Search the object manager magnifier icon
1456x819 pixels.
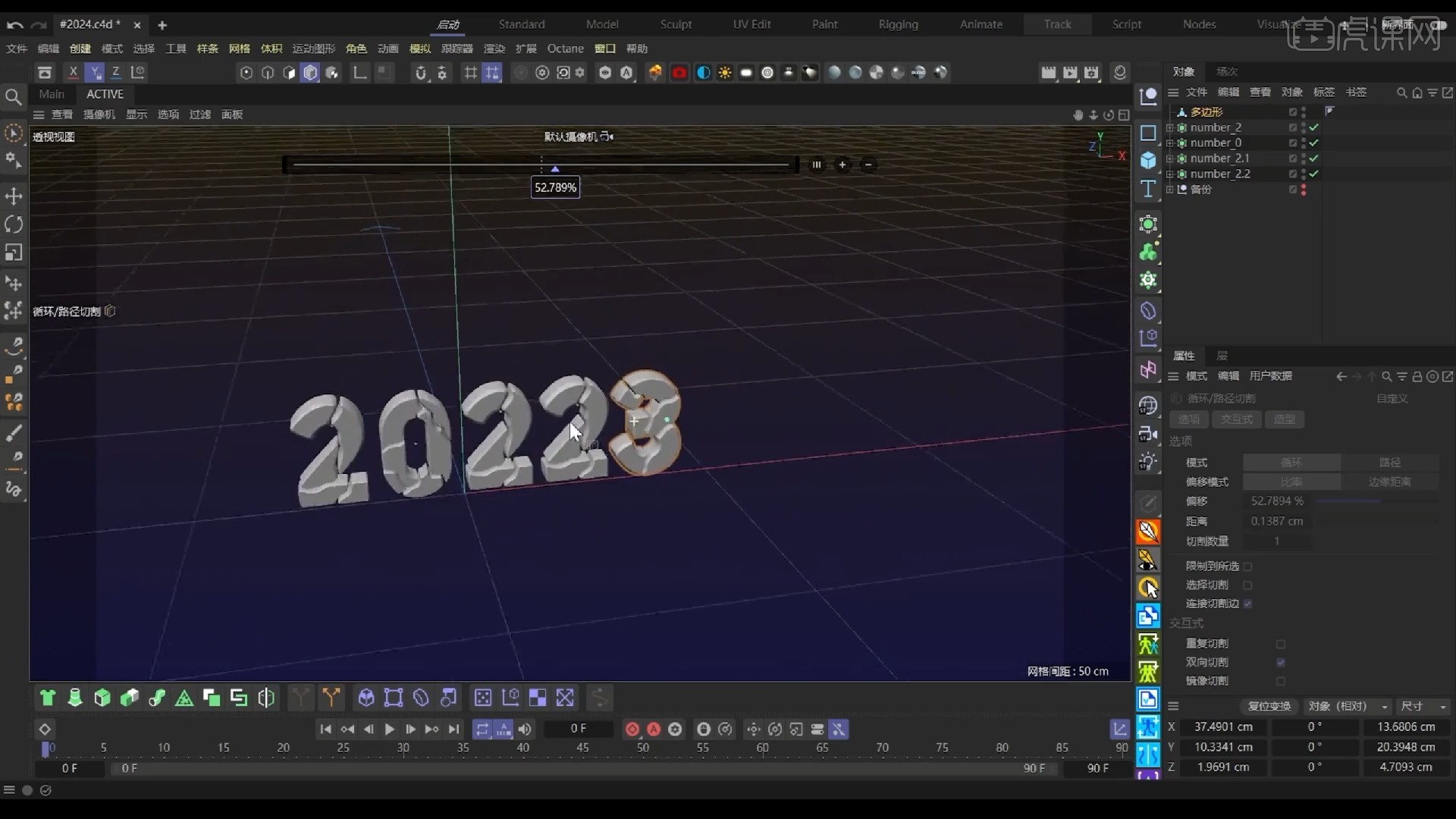click(x=1402, y=93)
